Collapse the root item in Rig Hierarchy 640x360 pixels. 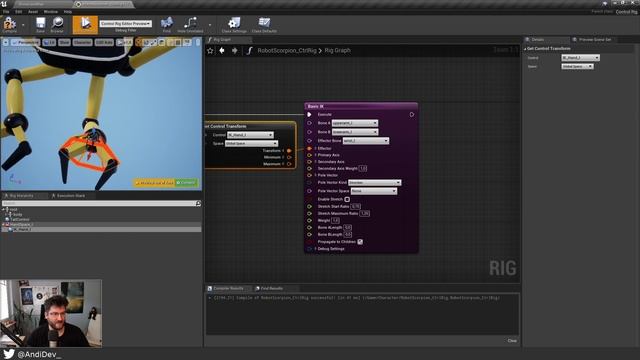coord(4,209)
